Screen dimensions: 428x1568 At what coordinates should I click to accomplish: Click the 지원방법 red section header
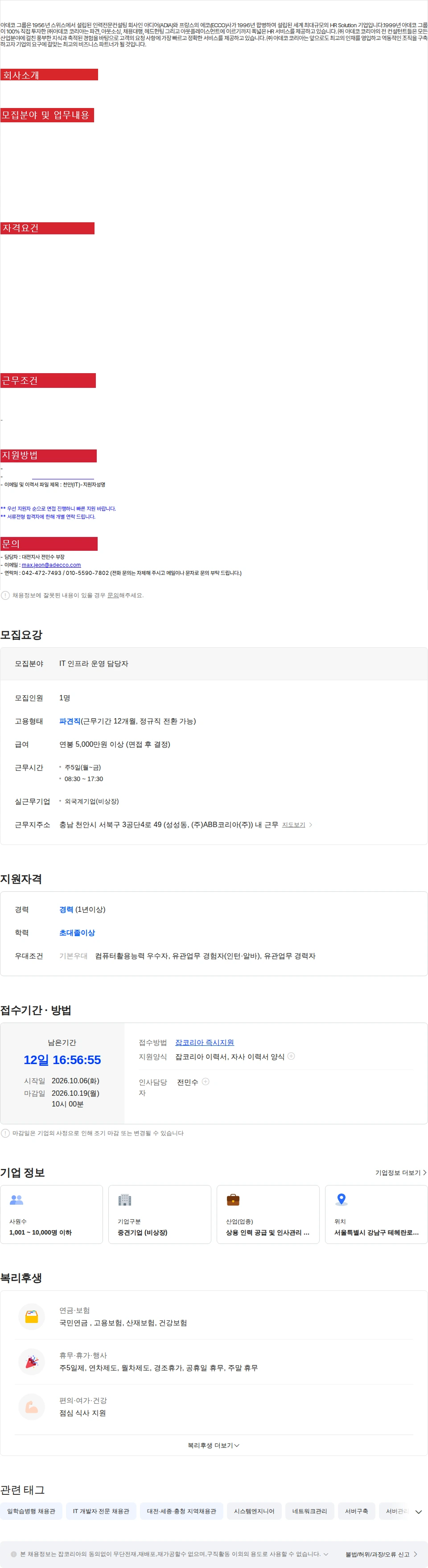click(49, 455)
